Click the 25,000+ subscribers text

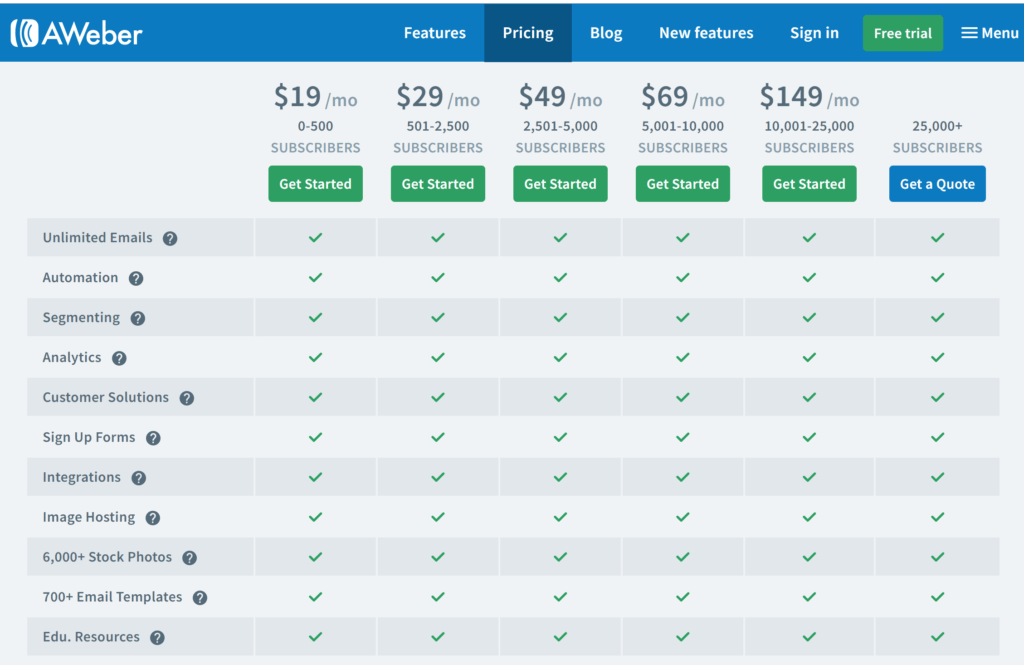[937, 137]
